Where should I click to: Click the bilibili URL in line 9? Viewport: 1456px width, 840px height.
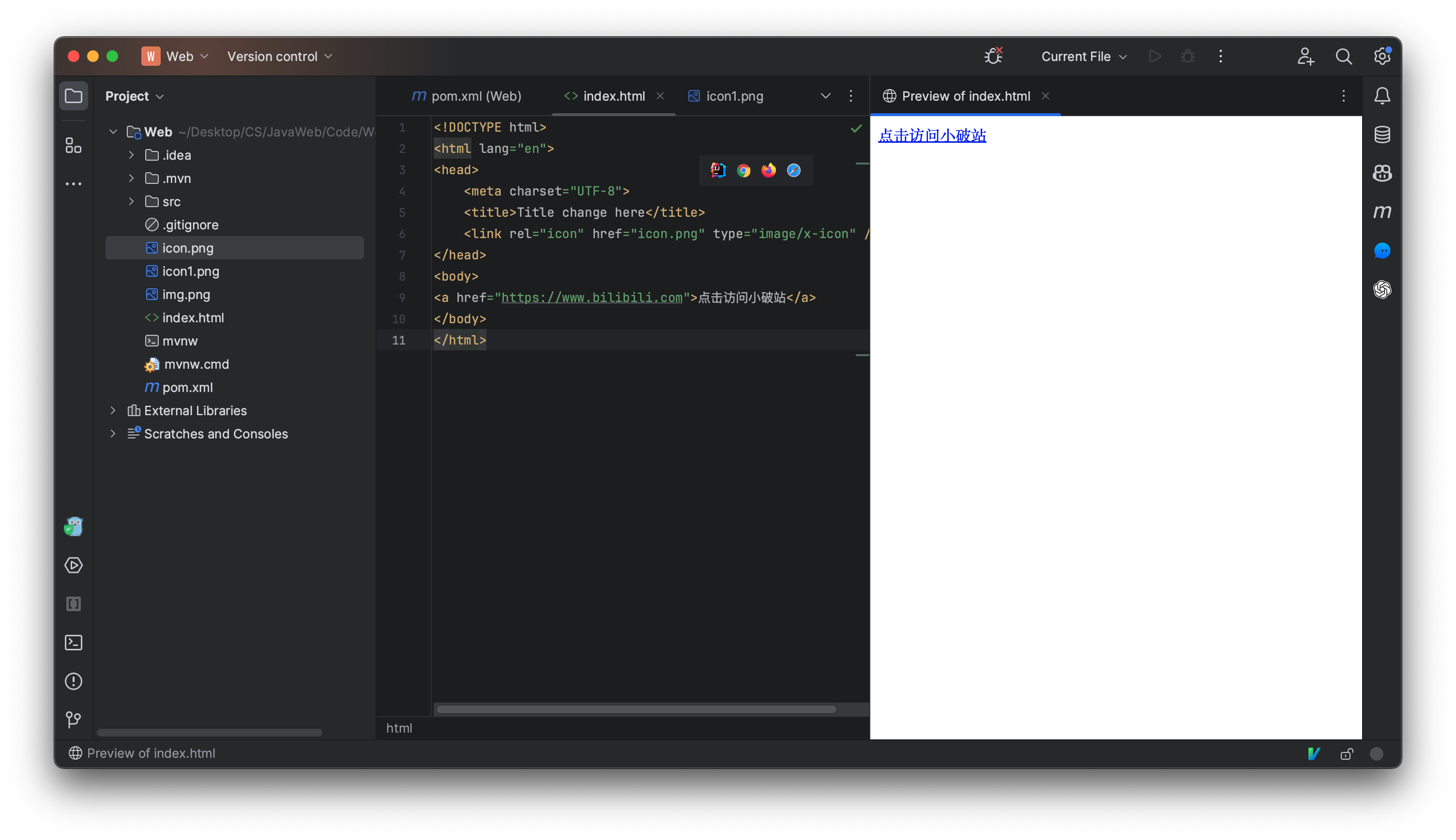coord(591,298)
